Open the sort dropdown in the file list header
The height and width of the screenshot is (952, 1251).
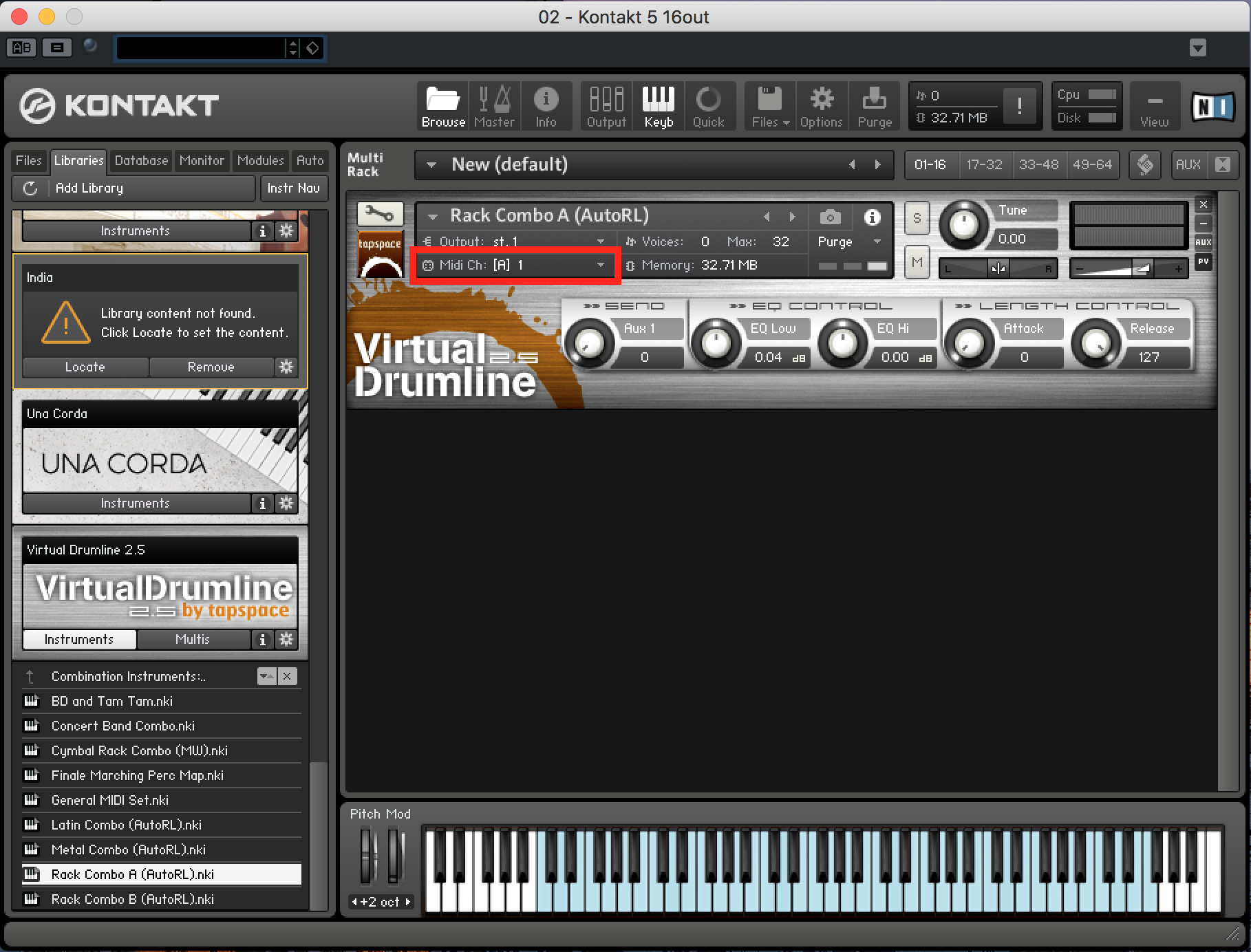(x=267, y=676)
